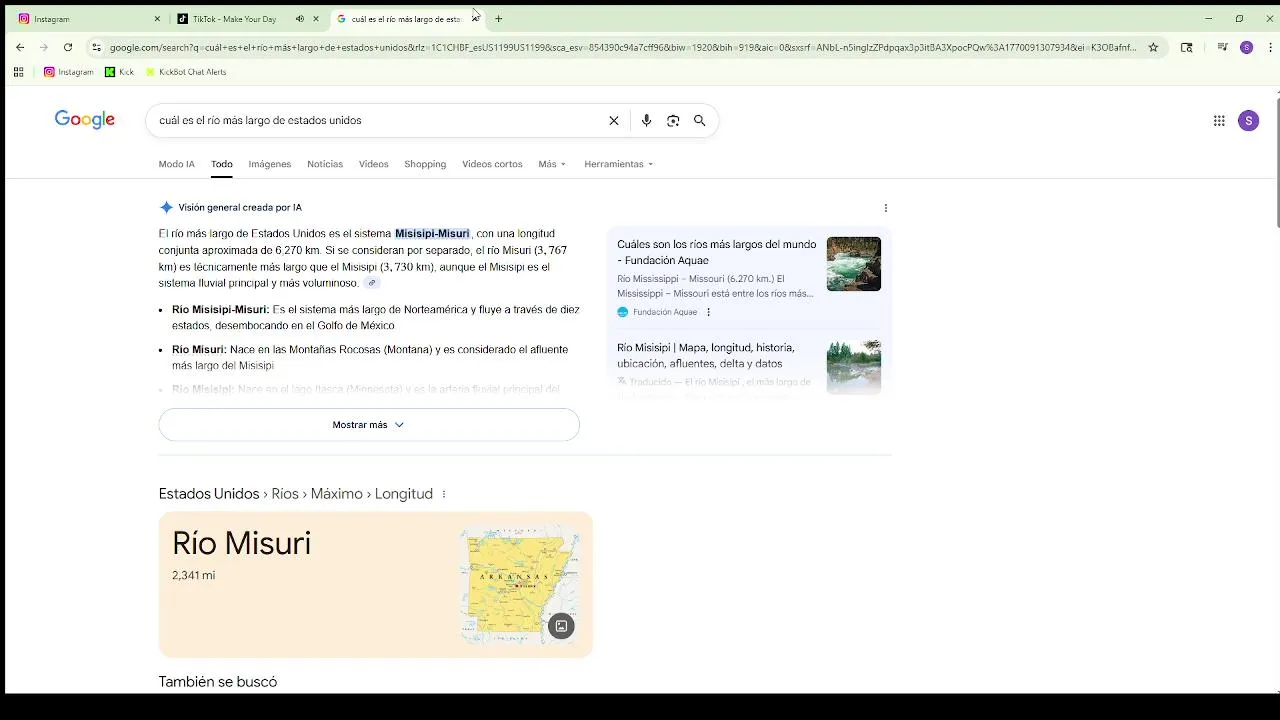The width and height of the screenshot is (1280, 720).
Task: Open the Chrome apps grid in bookmarks bar
Action: pyautogui.click(x=18, y=72)
